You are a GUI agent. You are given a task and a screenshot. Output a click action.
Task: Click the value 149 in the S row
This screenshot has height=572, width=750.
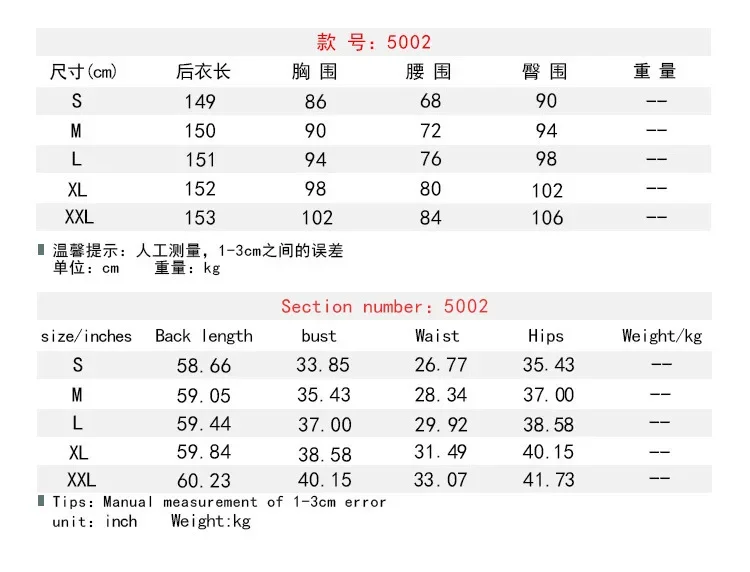click(x=200, y=101)
